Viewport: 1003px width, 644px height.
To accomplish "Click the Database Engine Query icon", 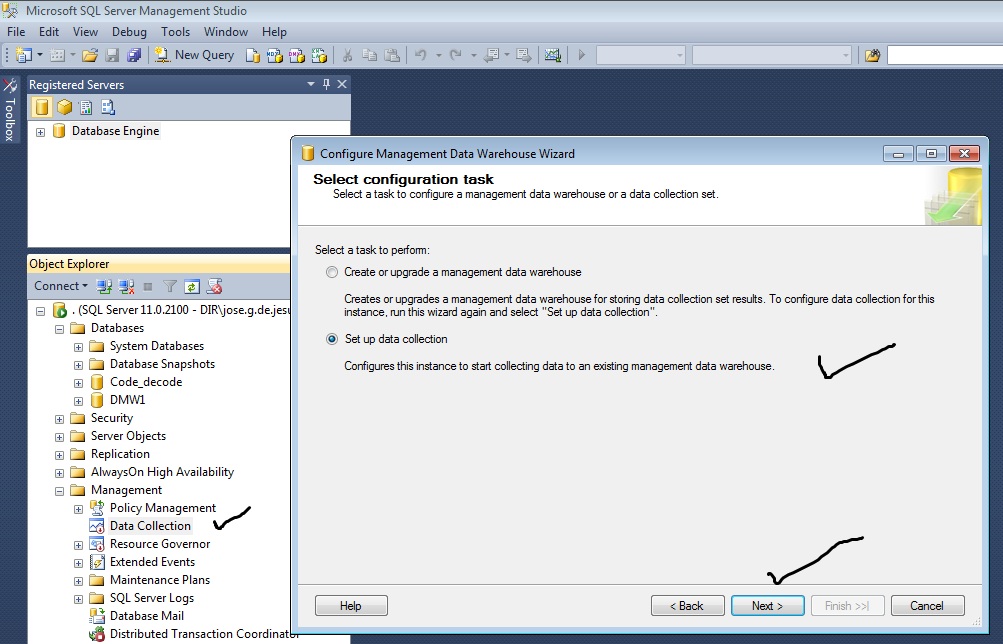I will tap(253, 56).
